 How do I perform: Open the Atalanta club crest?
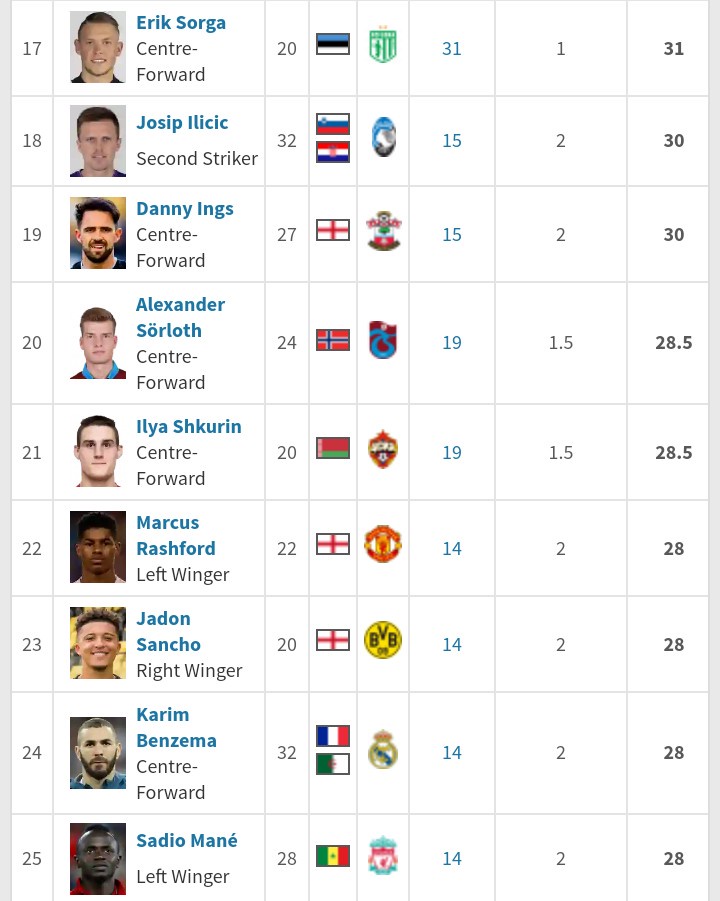[x=383, y=139]
